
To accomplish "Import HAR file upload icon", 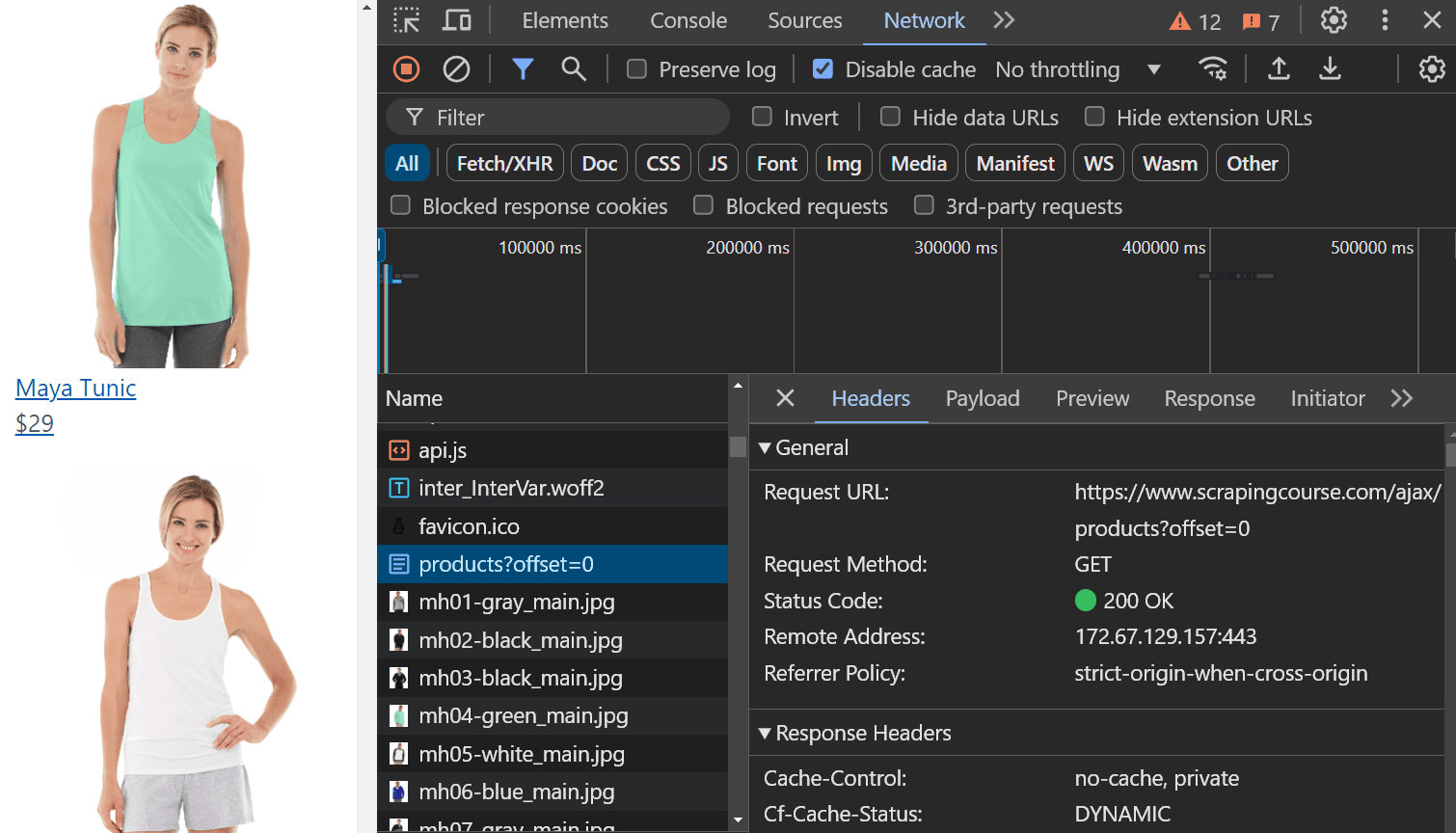I will (x=1279, y=69).
